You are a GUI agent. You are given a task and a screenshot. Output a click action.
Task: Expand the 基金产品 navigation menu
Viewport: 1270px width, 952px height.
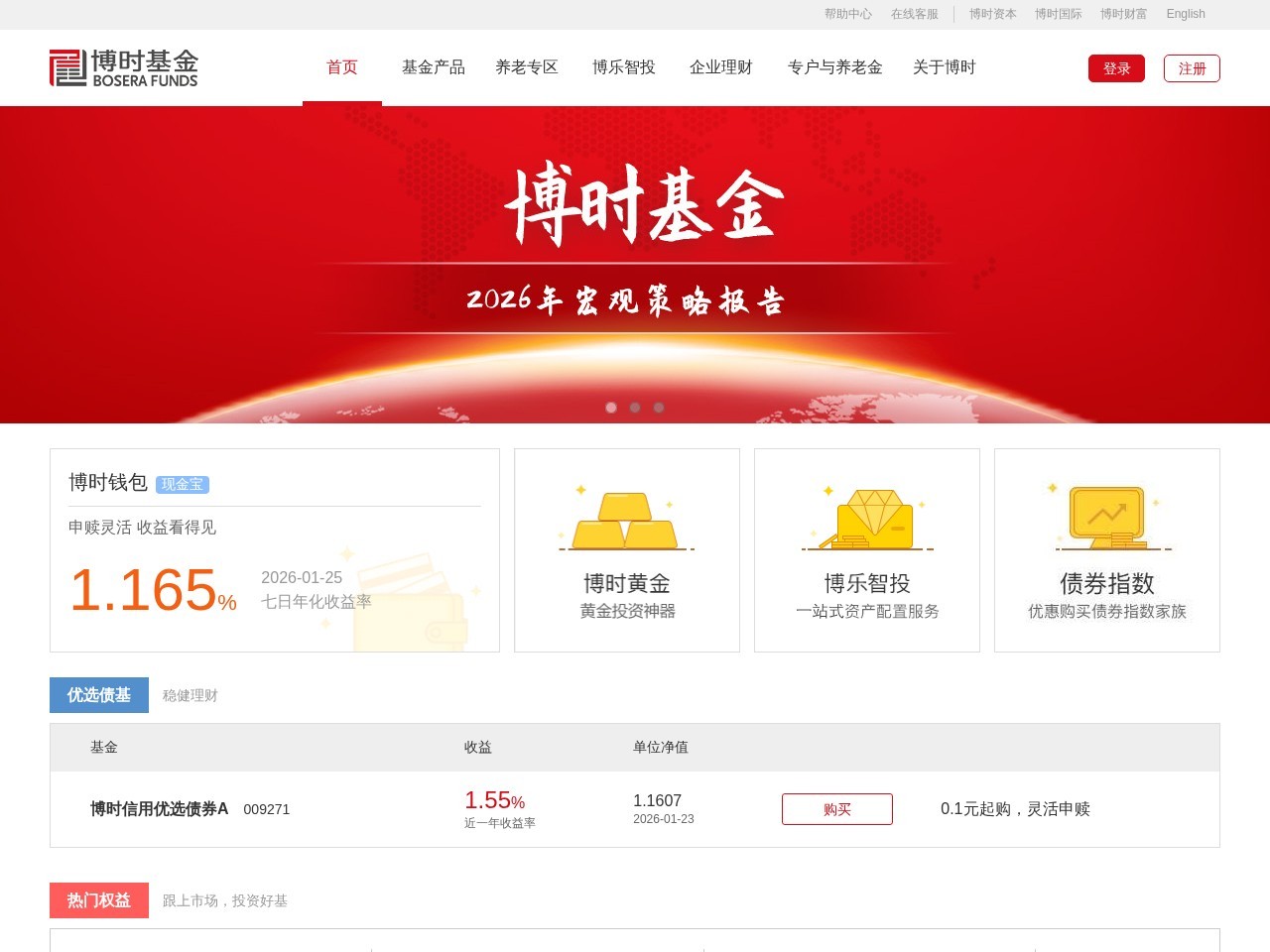pyautogui.click(x=433, y=67)
